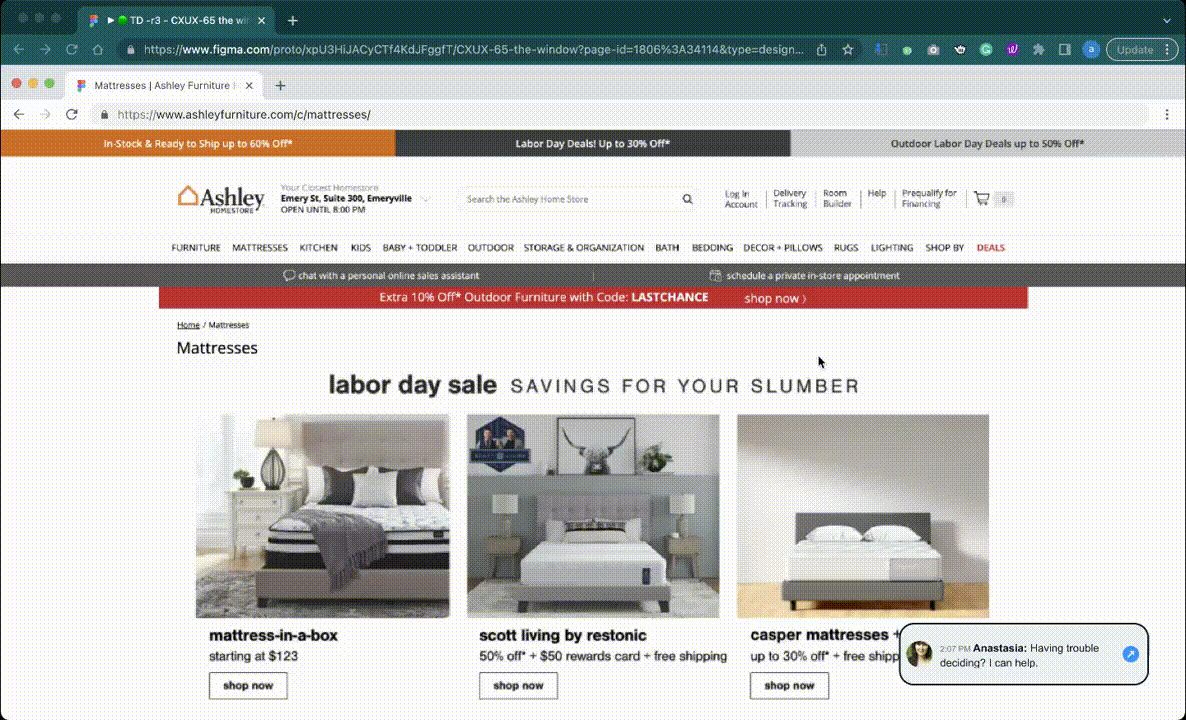Open the inner browser three-dot menu

click(1167, 114)
